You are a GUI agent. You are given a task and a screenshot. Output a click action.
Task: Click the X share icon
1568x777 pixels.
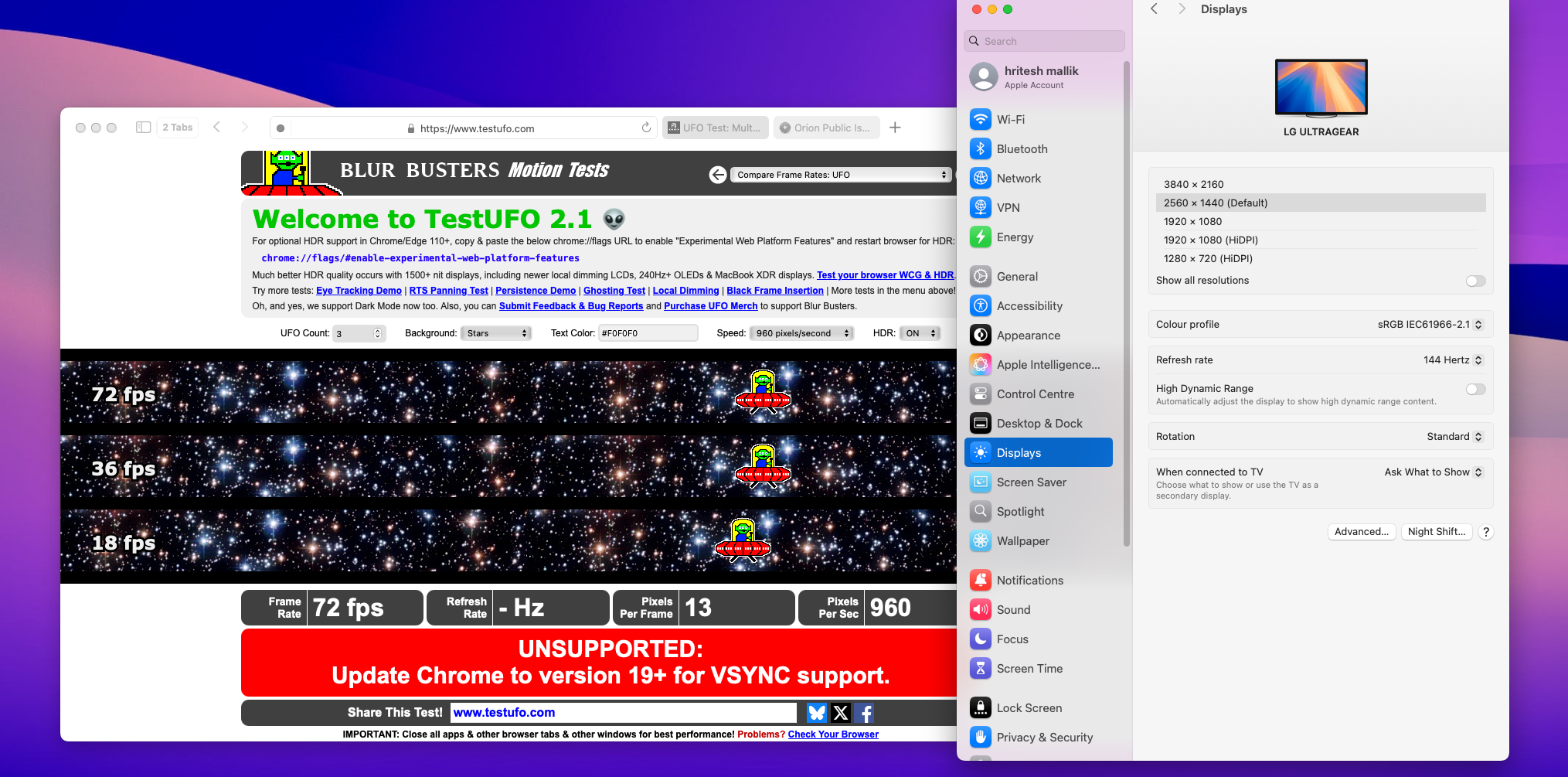click(x=841, y=713)
